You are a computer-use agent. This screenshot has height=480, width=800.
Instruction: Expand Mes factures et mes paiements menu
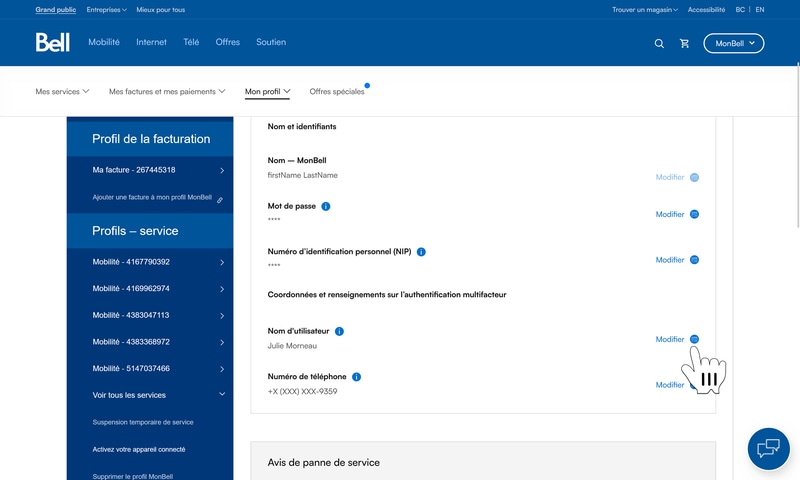point(167,92)
